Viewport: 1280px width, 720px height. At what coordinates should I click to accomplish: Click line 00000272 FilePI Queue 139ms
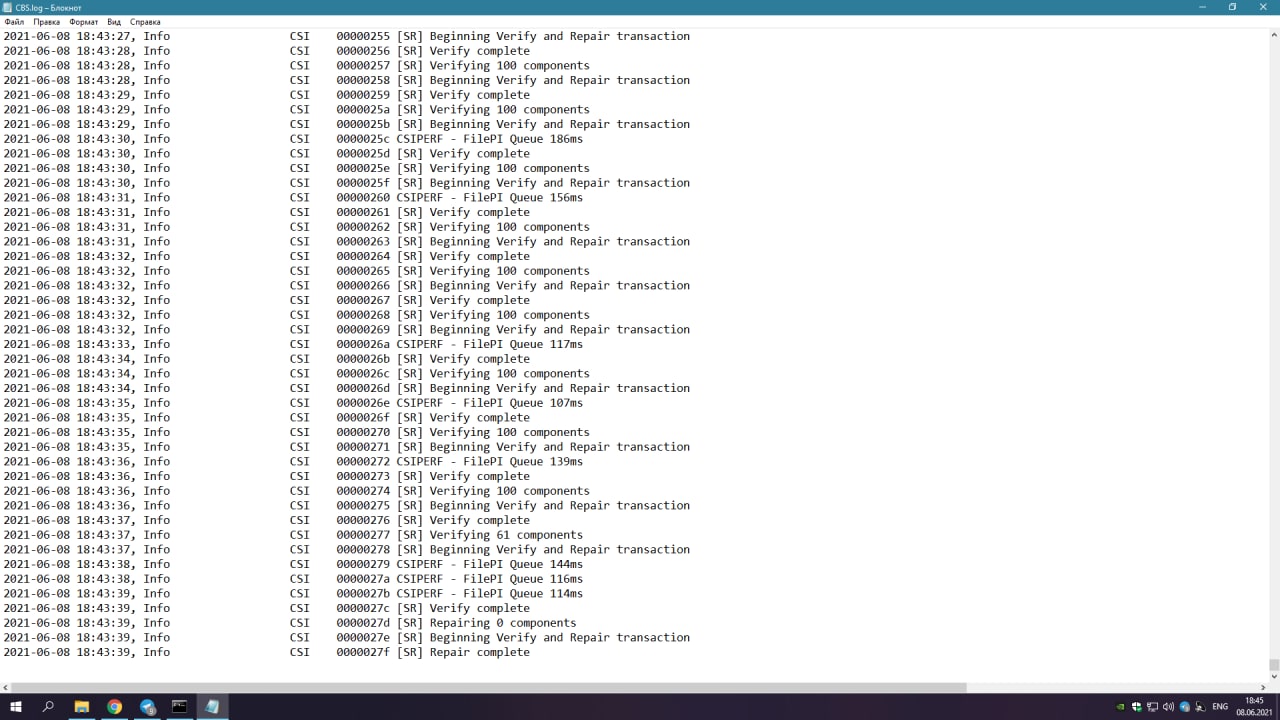click(293, 461)
